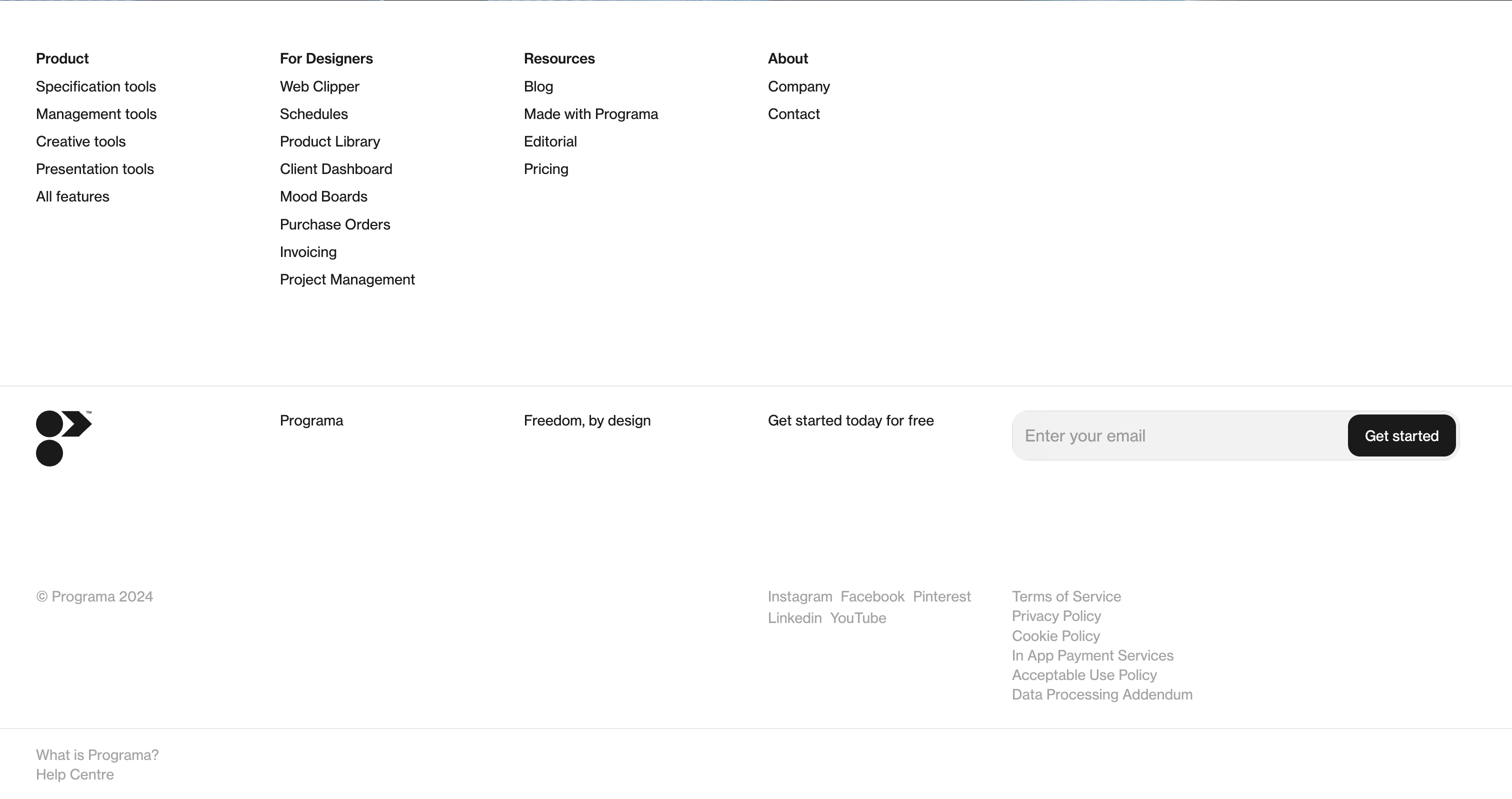Screen dimensions: 1512x799
Task: View the Data Processing Addendum
Action: (x=1101, y=694)
